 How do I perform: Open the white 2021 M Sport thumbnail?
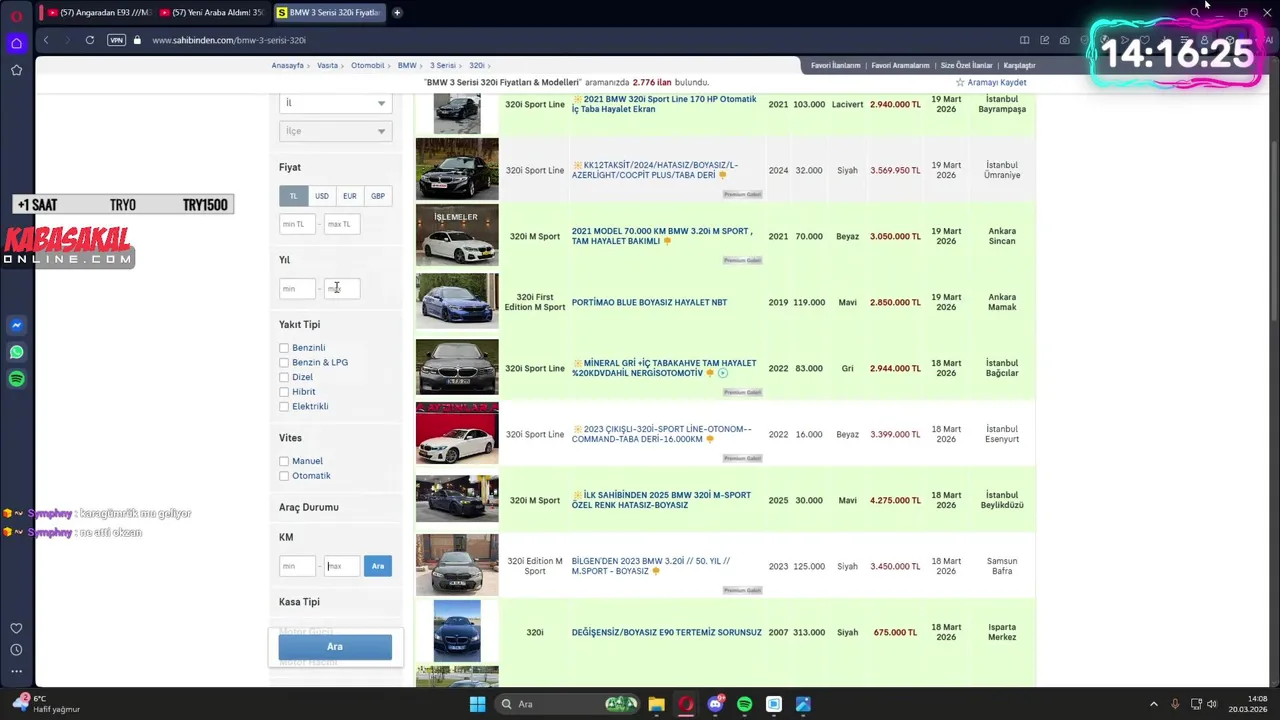(x=457, y=236)
